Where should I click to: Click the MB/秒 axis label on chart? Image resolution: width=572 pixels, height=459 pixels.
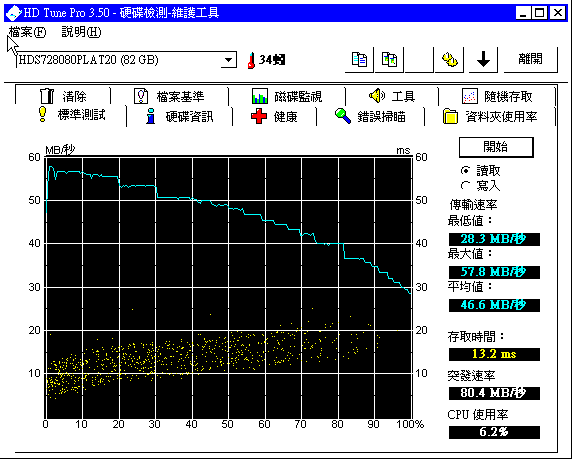pos(60,150)
